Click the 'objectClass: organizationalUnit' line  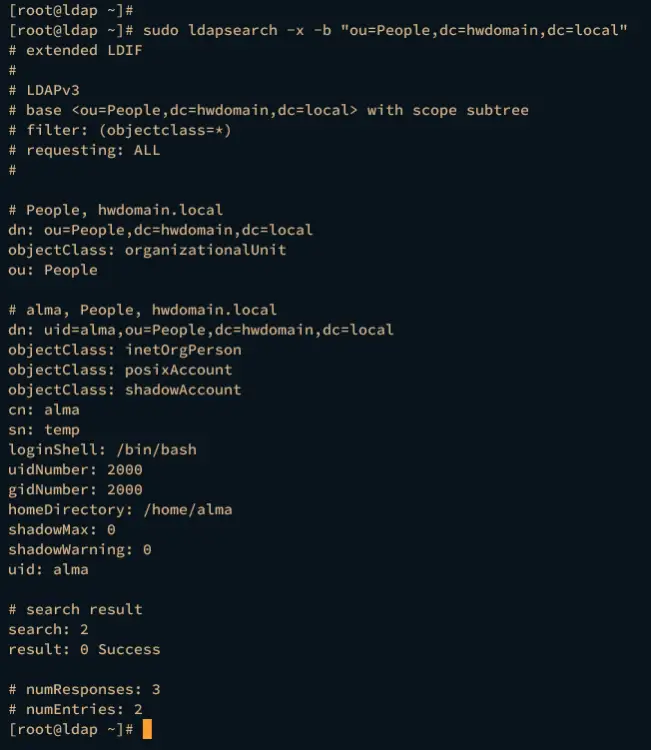click(147, 250)
